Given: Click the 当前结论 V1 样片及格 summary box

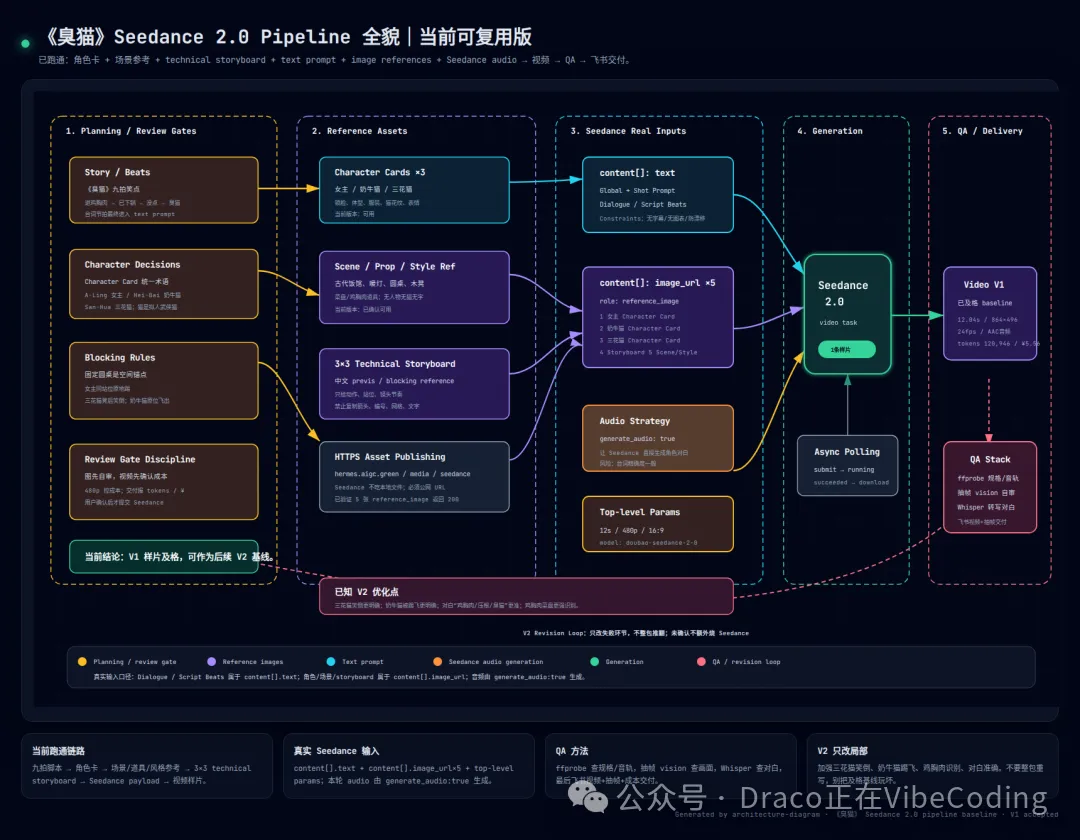Looking at the screenshot, I should click(x=164, y=556).
